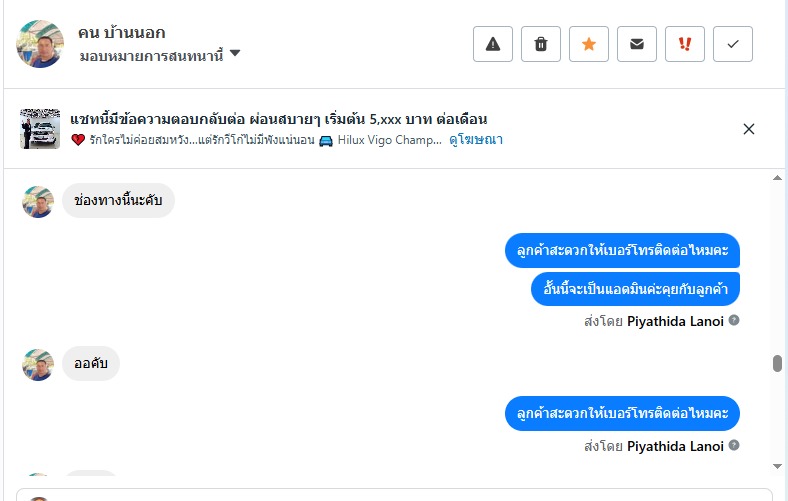Mark conversation done with checkmark icon
Viewport: 788px width, 501px height.
tap(733, 44)
